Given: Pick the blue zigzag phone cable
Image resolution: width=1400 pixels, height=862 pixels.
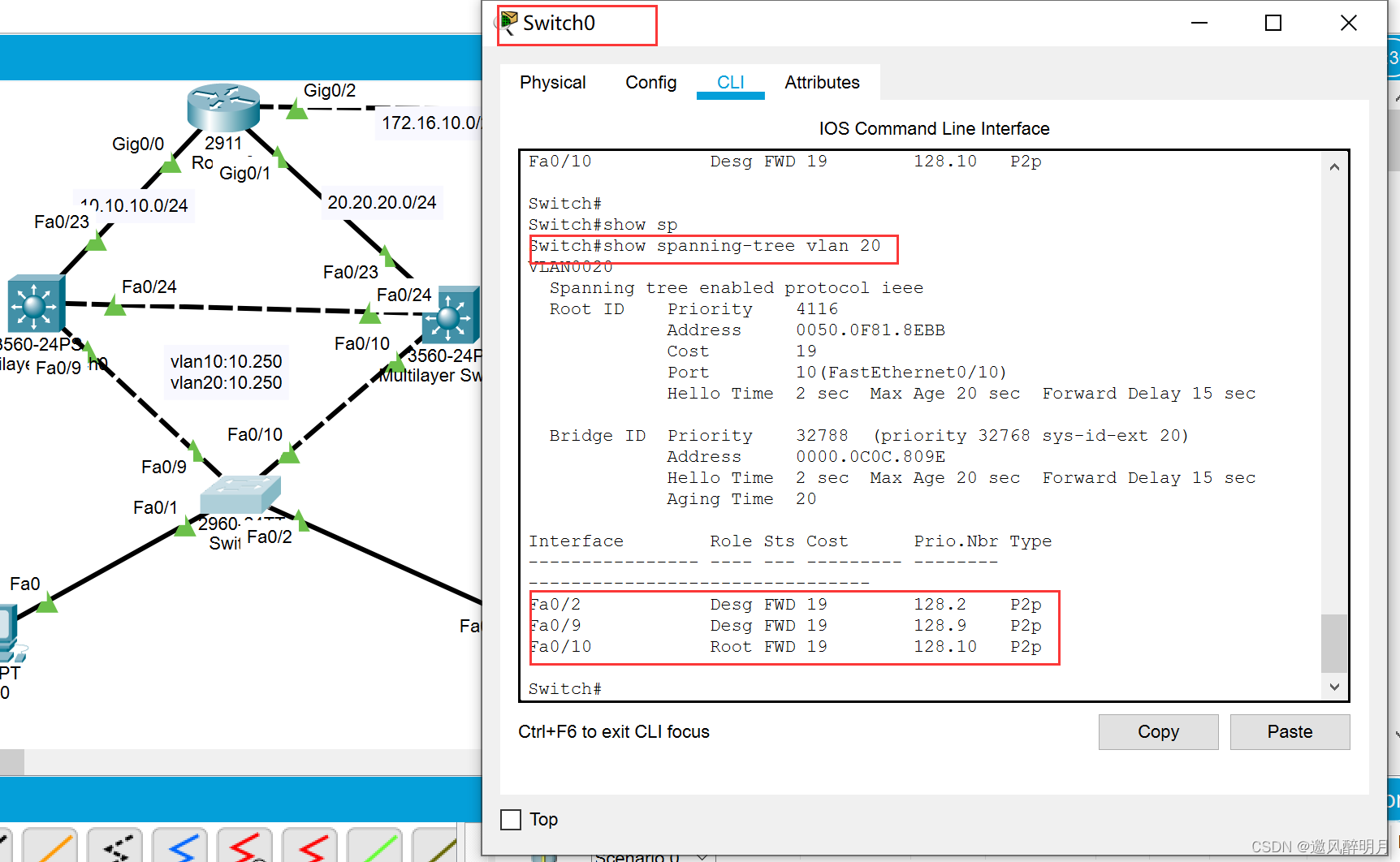Looking at the screenshot, I should (180, 847).
